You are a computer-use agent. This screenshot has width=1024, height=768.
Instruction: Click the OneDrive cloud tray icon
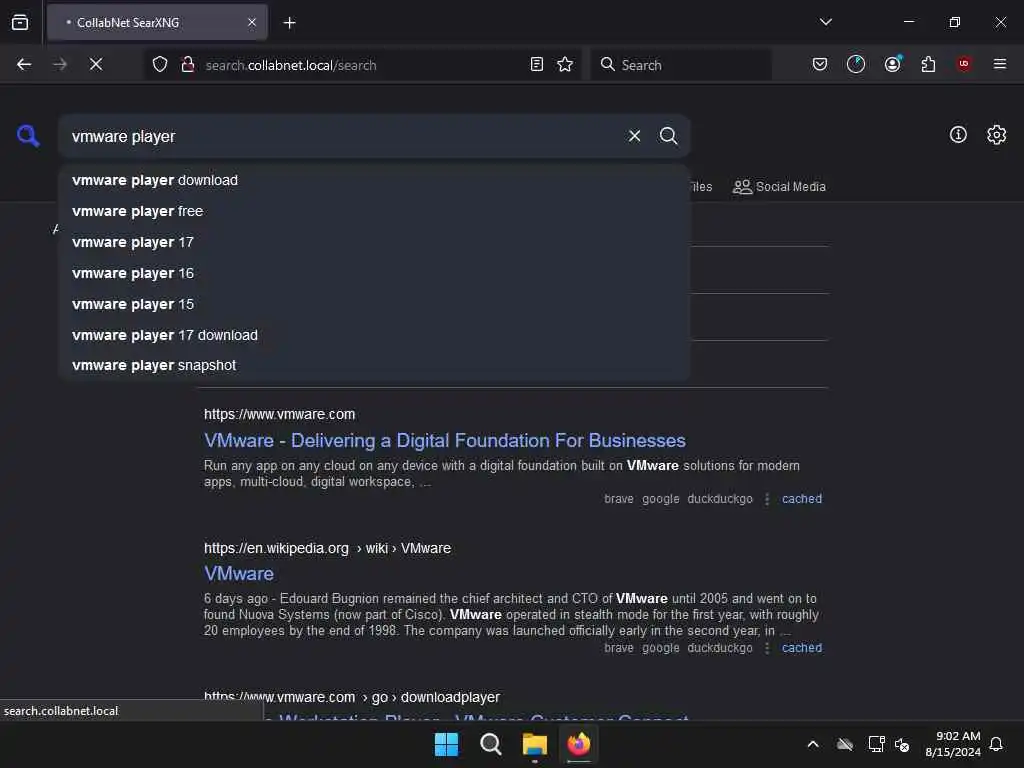[x=844, y=744]
